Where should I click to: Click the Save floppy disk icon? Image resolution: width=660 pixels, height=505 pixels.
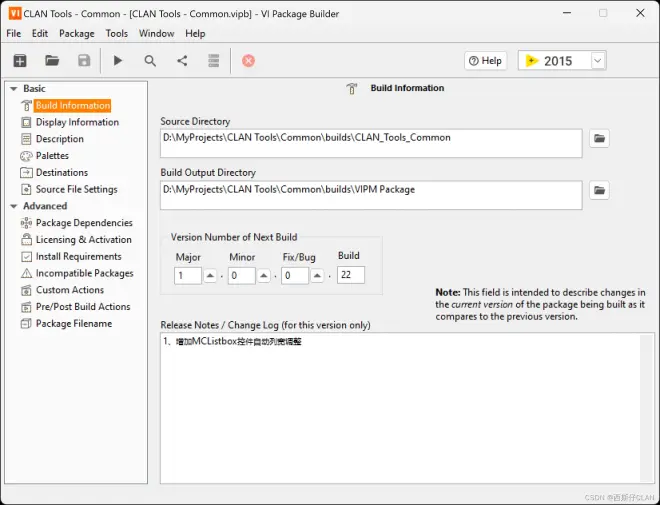point(84,61)
